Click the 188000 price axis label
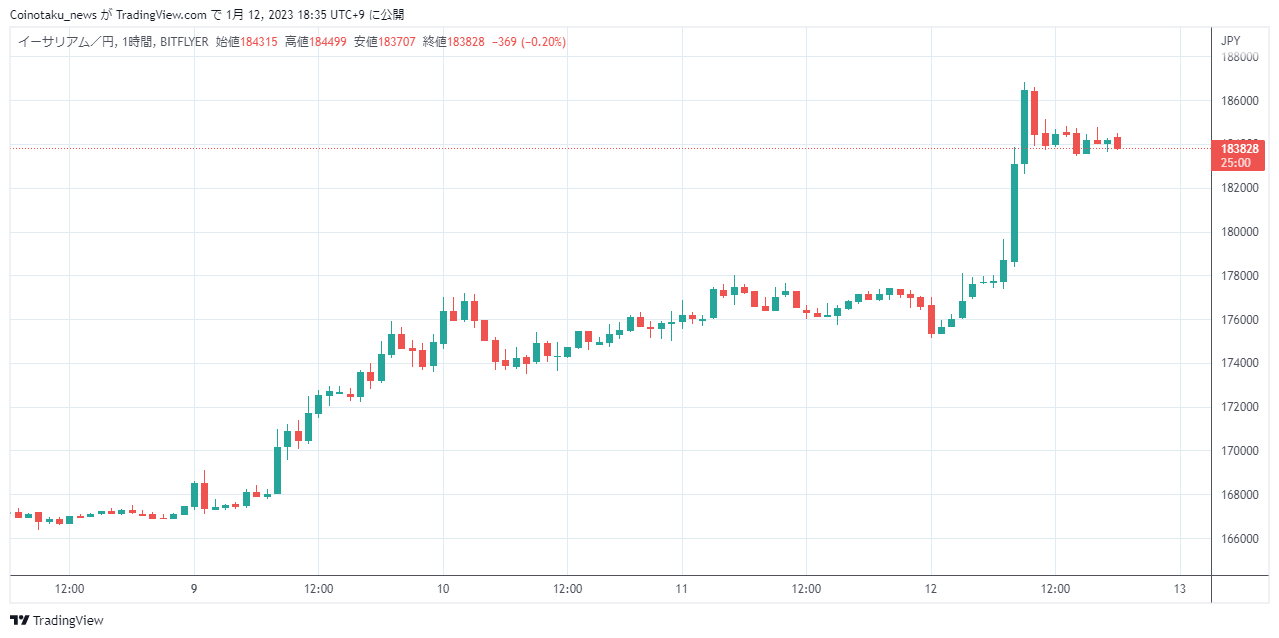This screenshot has height=638, width=1279. pos(1239,57)
